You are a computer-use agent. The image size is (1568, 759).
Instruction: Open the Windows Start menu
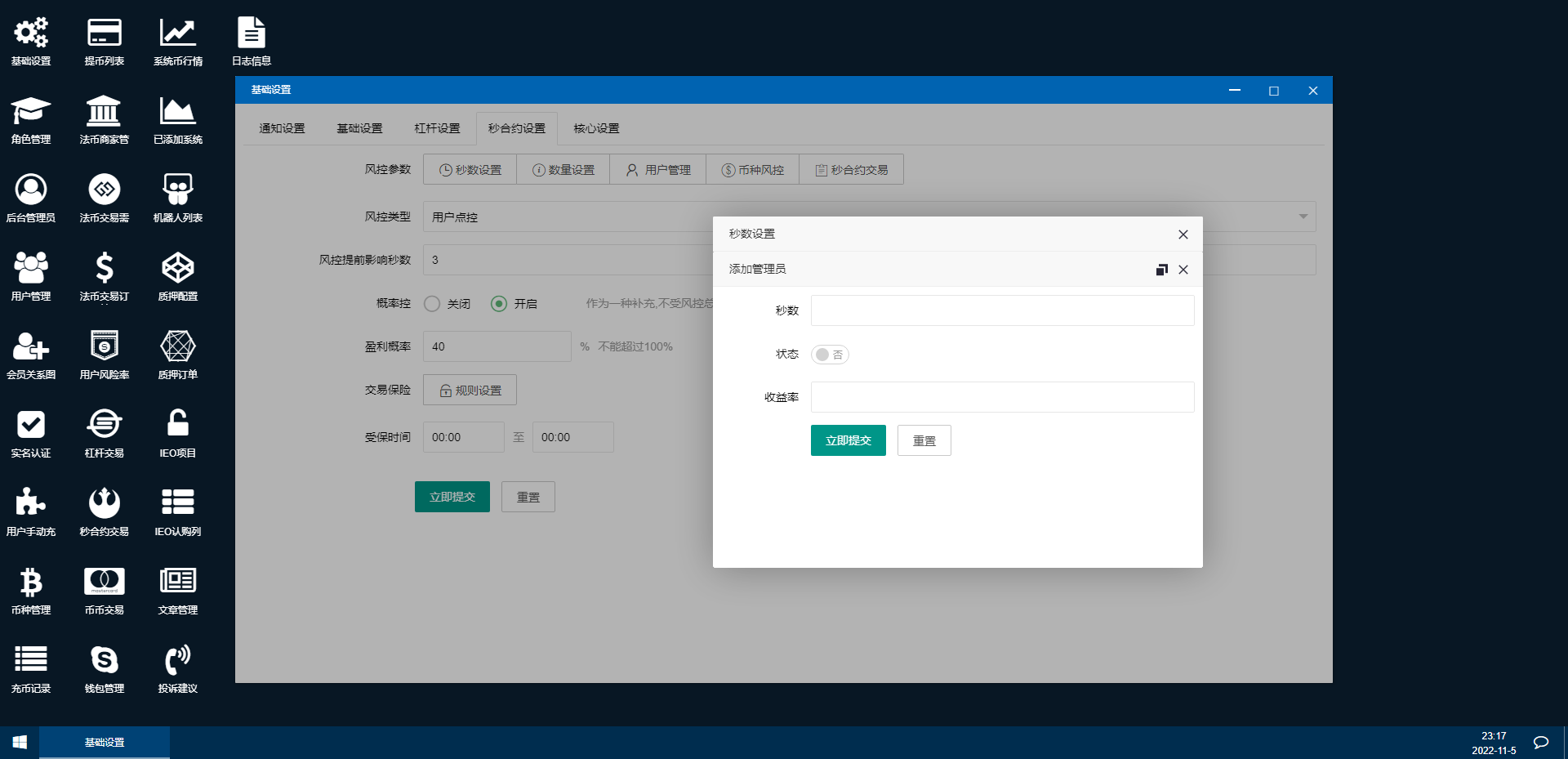point(20,742)
